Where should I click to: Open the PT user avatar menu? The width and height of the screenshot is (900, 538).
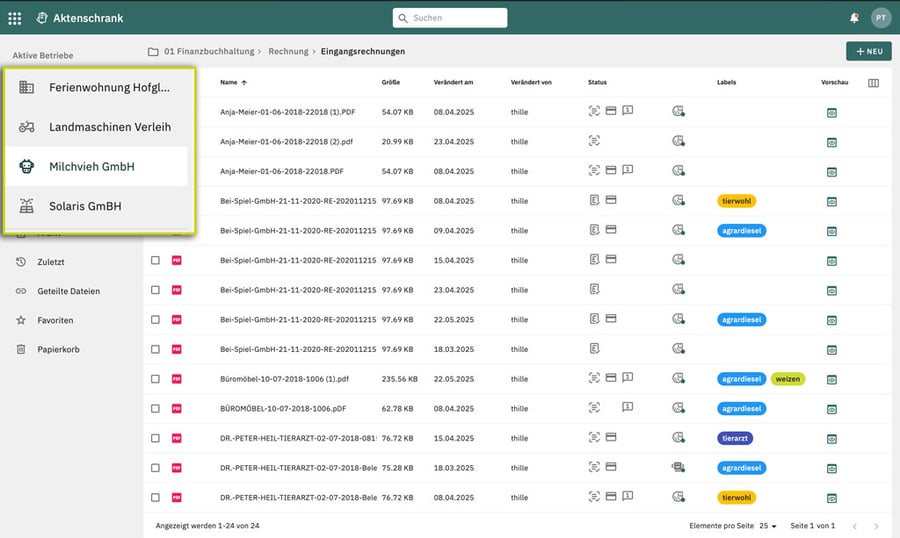(x=880, y=18)
